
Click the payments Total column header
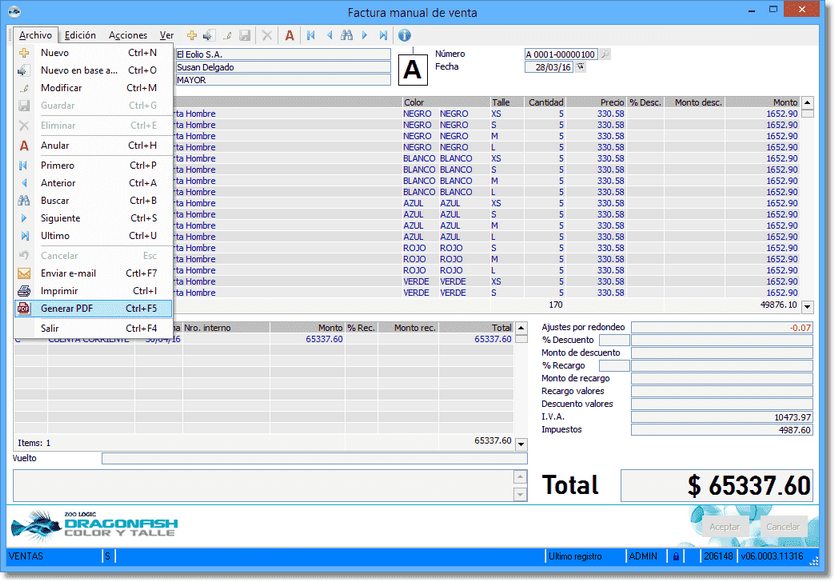(x=476, y=328)
